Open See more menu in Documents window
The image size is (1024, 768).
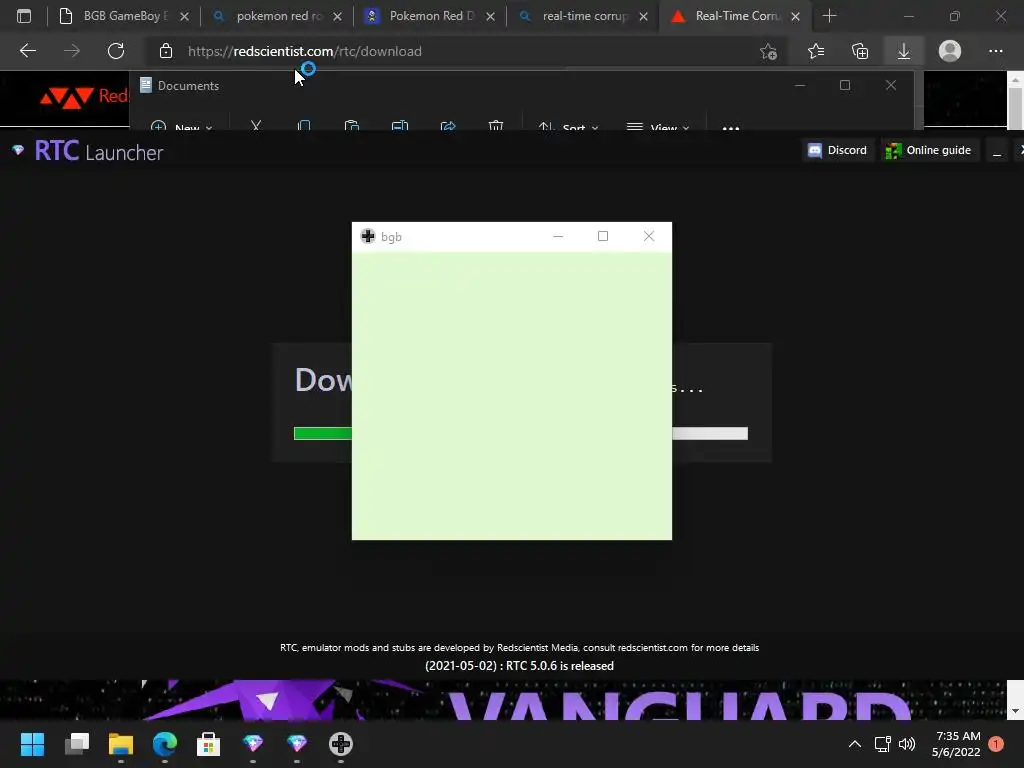pos(731,127)
